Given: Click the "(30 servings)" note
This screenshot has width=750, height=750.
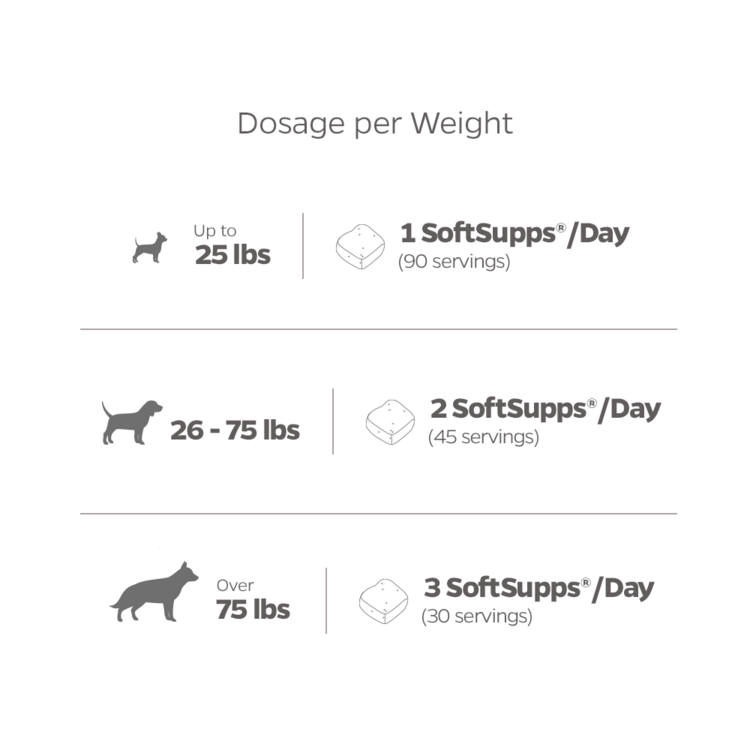Looking at the screenshot, I should click(x=477, y=616).
